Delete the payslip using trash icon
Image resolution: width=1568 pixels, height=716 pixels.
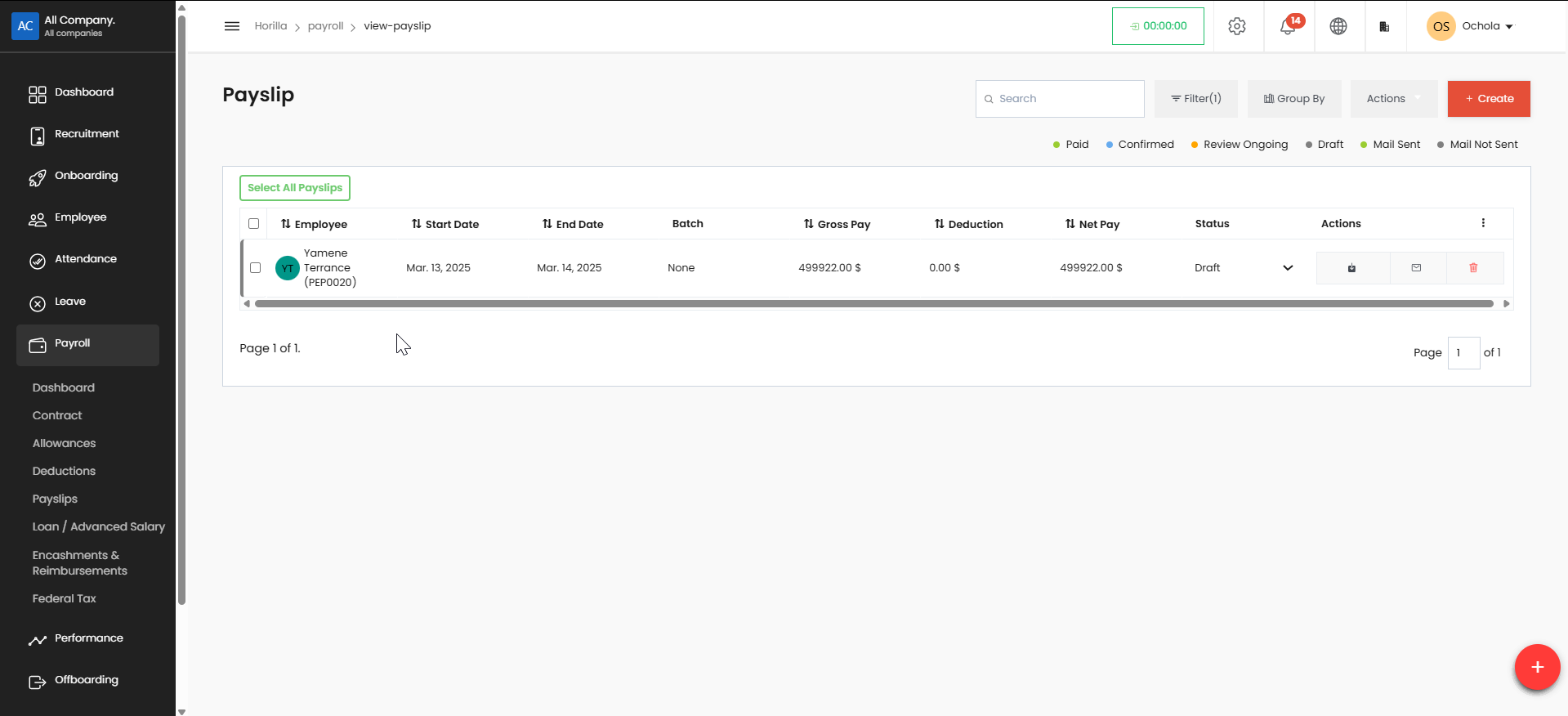[1473, 268]
